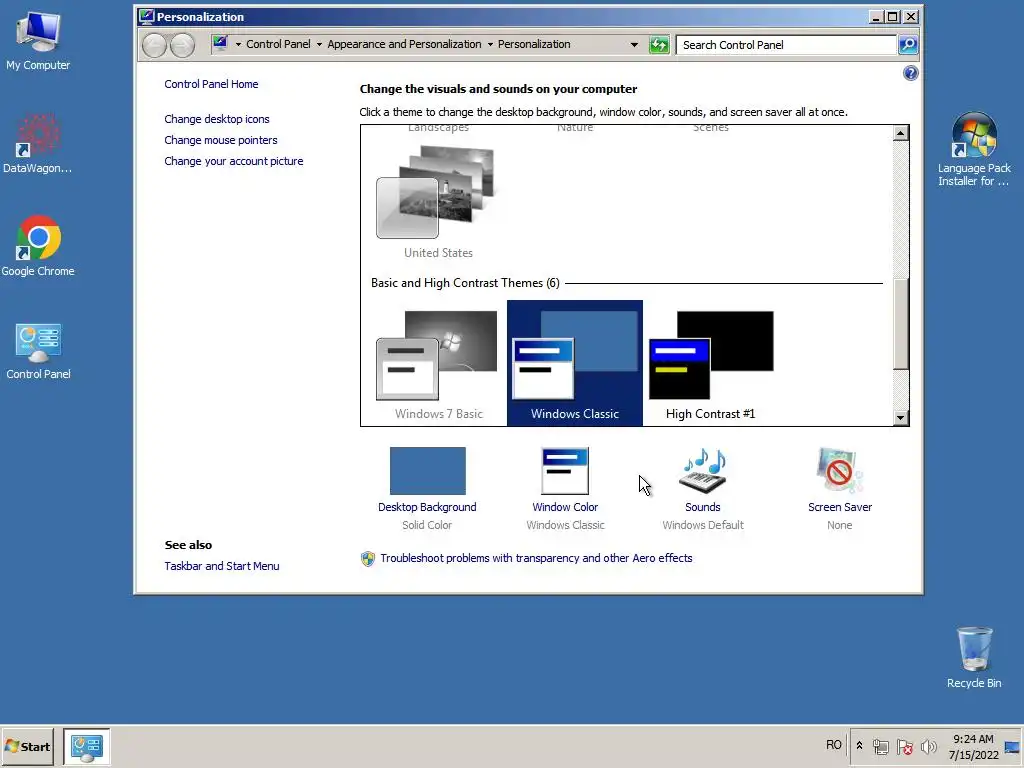Click Troubleshoot problems with transparency link
Viewport: 1024px width, 768px height.
pos(536,558)
